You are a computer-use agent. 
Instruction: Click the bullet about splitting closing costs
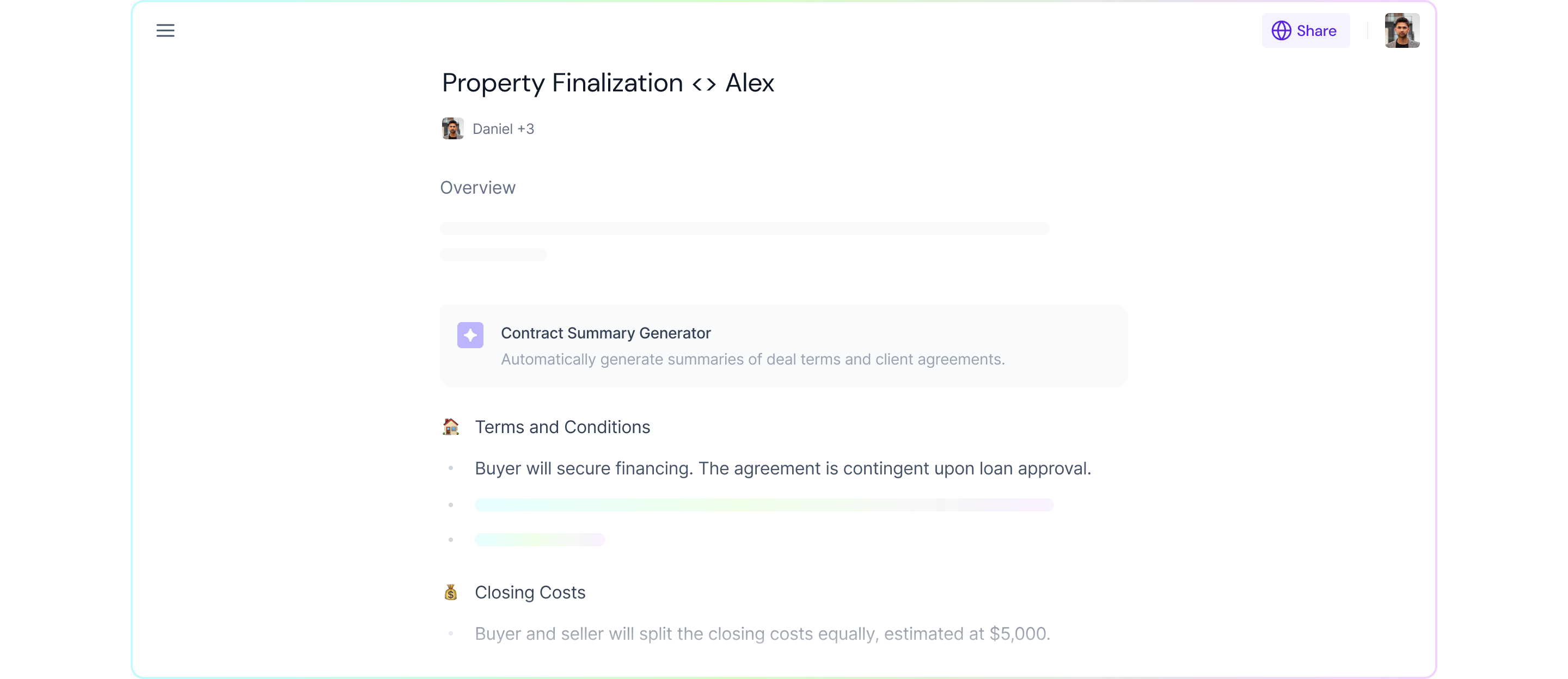pos(762,633)
